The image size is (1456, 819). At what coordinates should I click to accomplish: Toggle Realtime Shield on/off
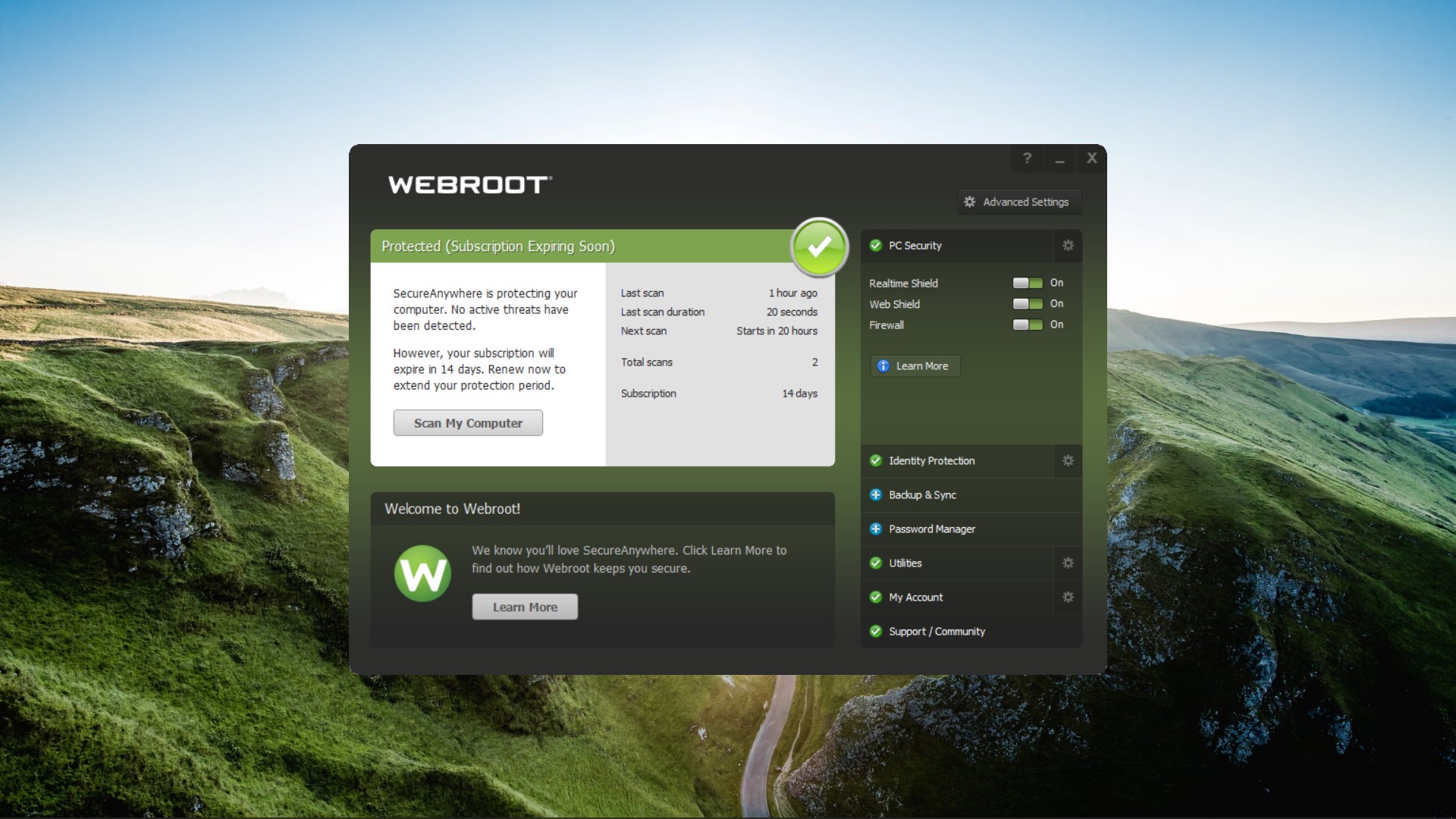pyautogui.click(x=1026, y=282)
